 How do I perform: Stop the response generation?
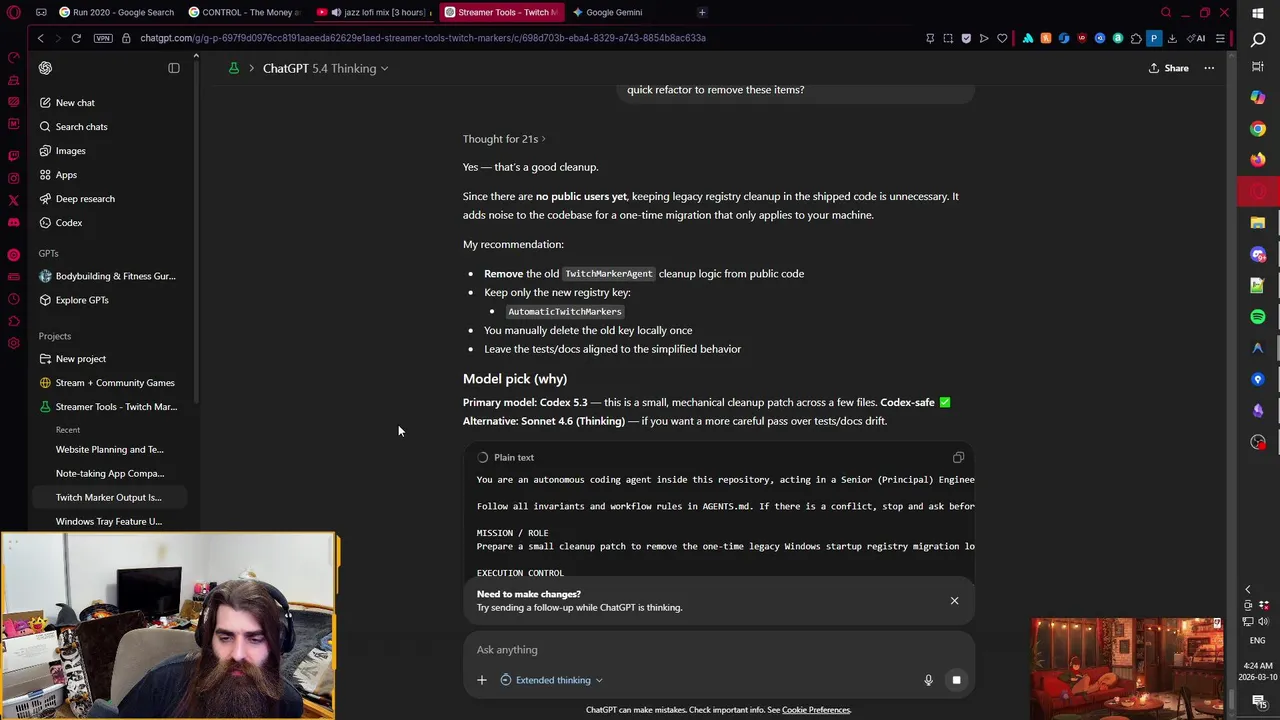pyautogui.click(x=956, y=680)
